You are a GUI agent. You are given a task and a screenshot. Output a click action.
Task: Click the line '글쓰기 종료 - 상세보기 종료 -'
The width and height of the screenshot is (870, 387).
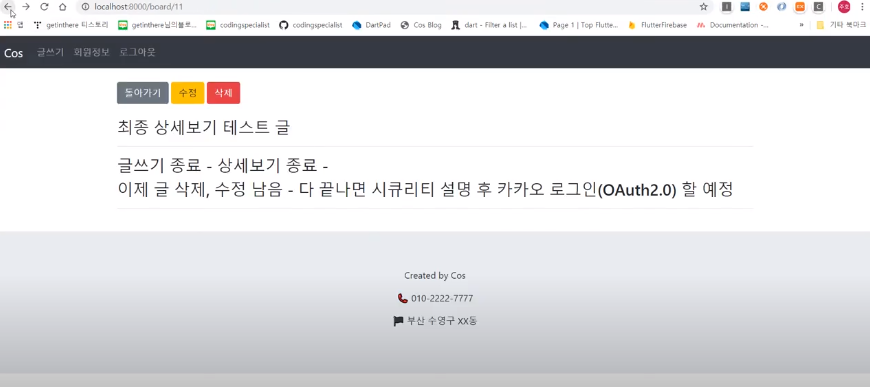coord(223,165)
